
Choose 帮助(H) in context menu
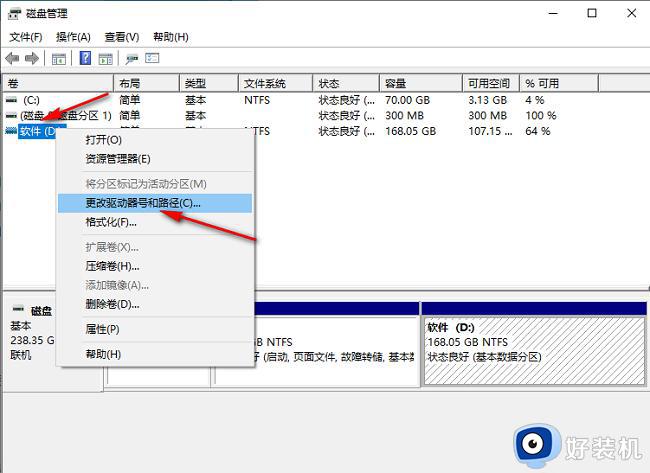(x=155, y=354)
